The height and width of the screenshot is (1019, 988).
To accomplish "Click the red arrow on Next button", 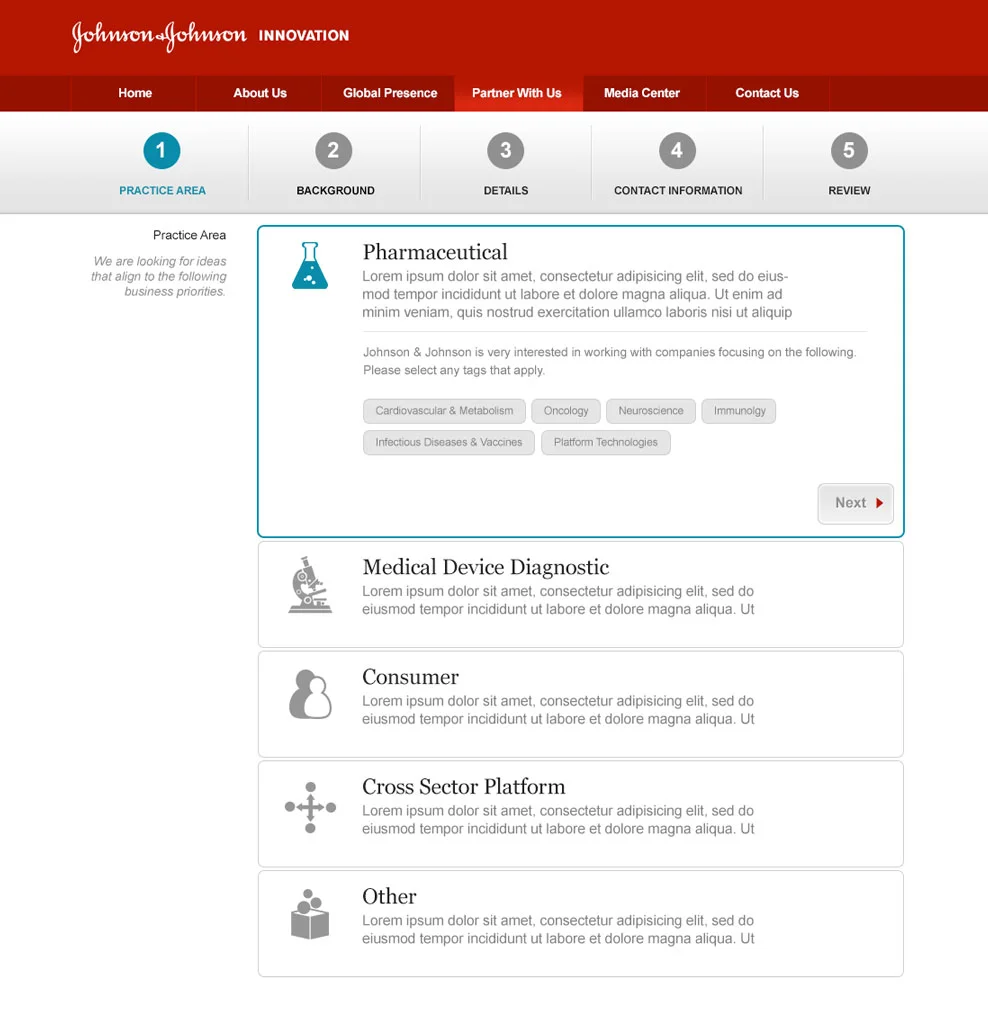I will (879, 503).
